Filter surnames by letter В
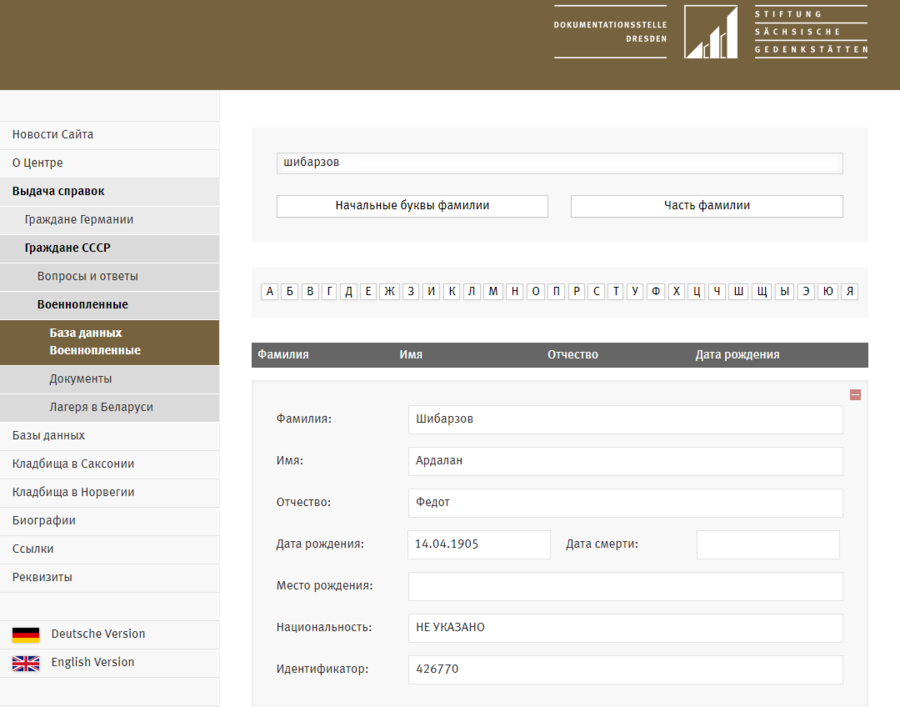This screenshot has height=707, width=900. 310,292
